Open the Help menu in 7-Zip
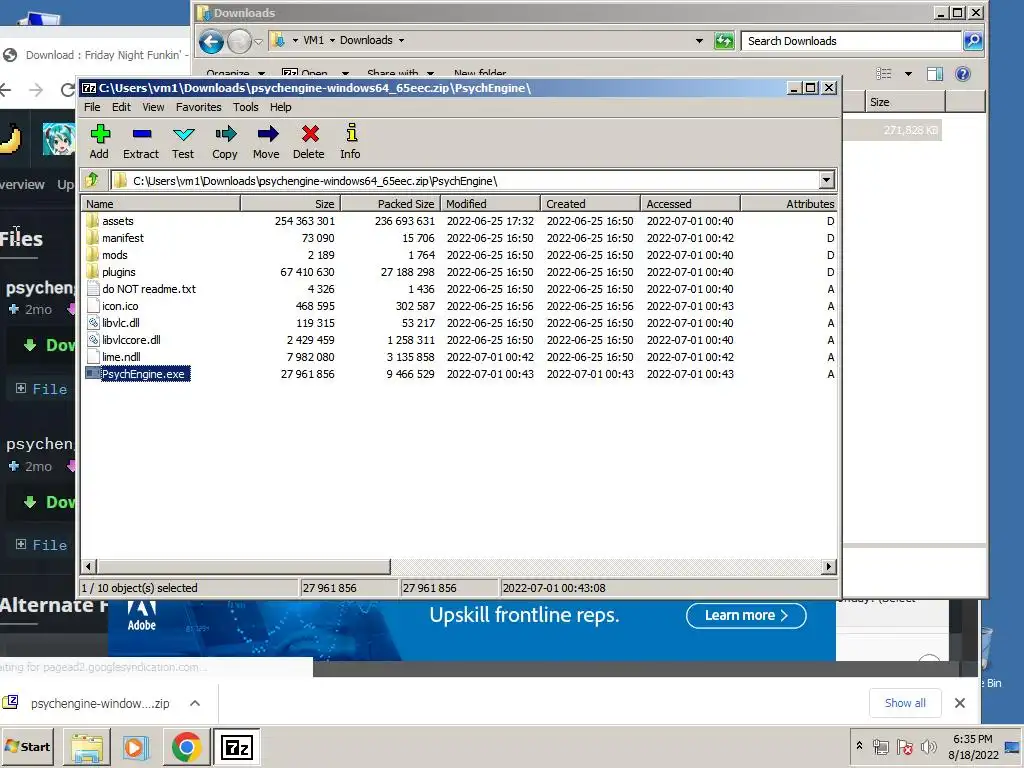The width and height of the screenshot is (1024, 768). 281,107
